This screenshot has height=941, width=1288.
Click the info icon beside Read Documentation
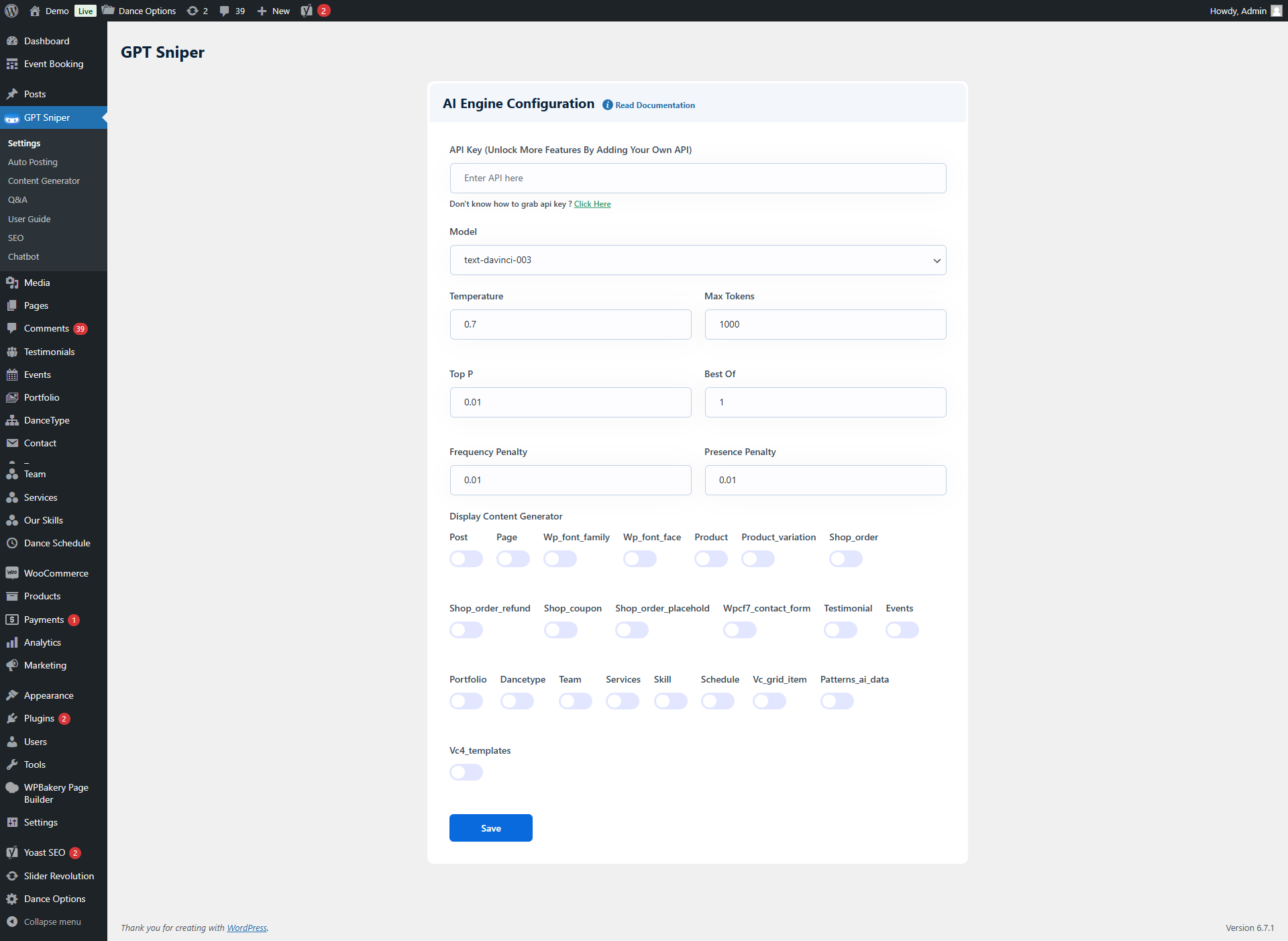tap(608, 105)
